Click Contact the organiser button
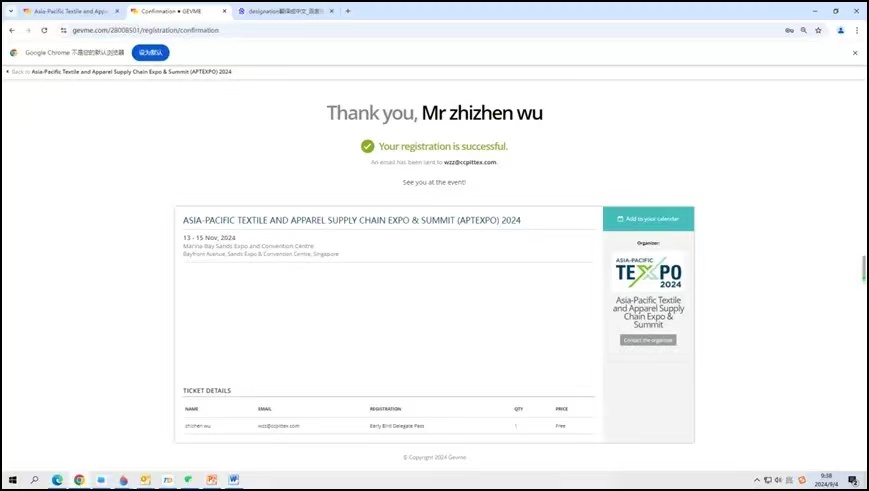The height and width of the screenshot is (491, 869). pos(648,340)
